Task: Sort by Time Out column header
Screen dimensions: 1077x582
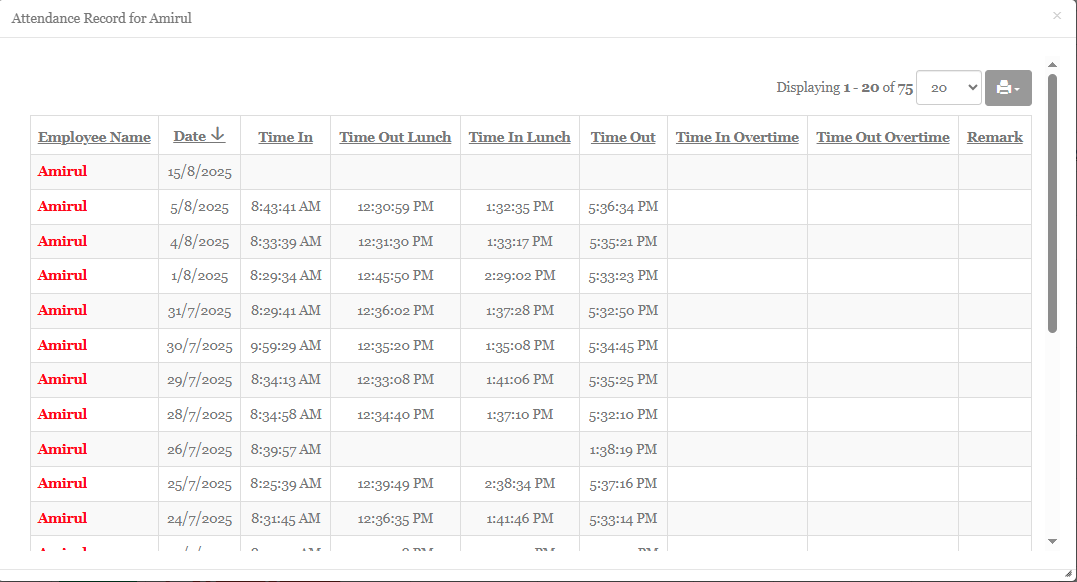Action: click(x=623, y=137)
